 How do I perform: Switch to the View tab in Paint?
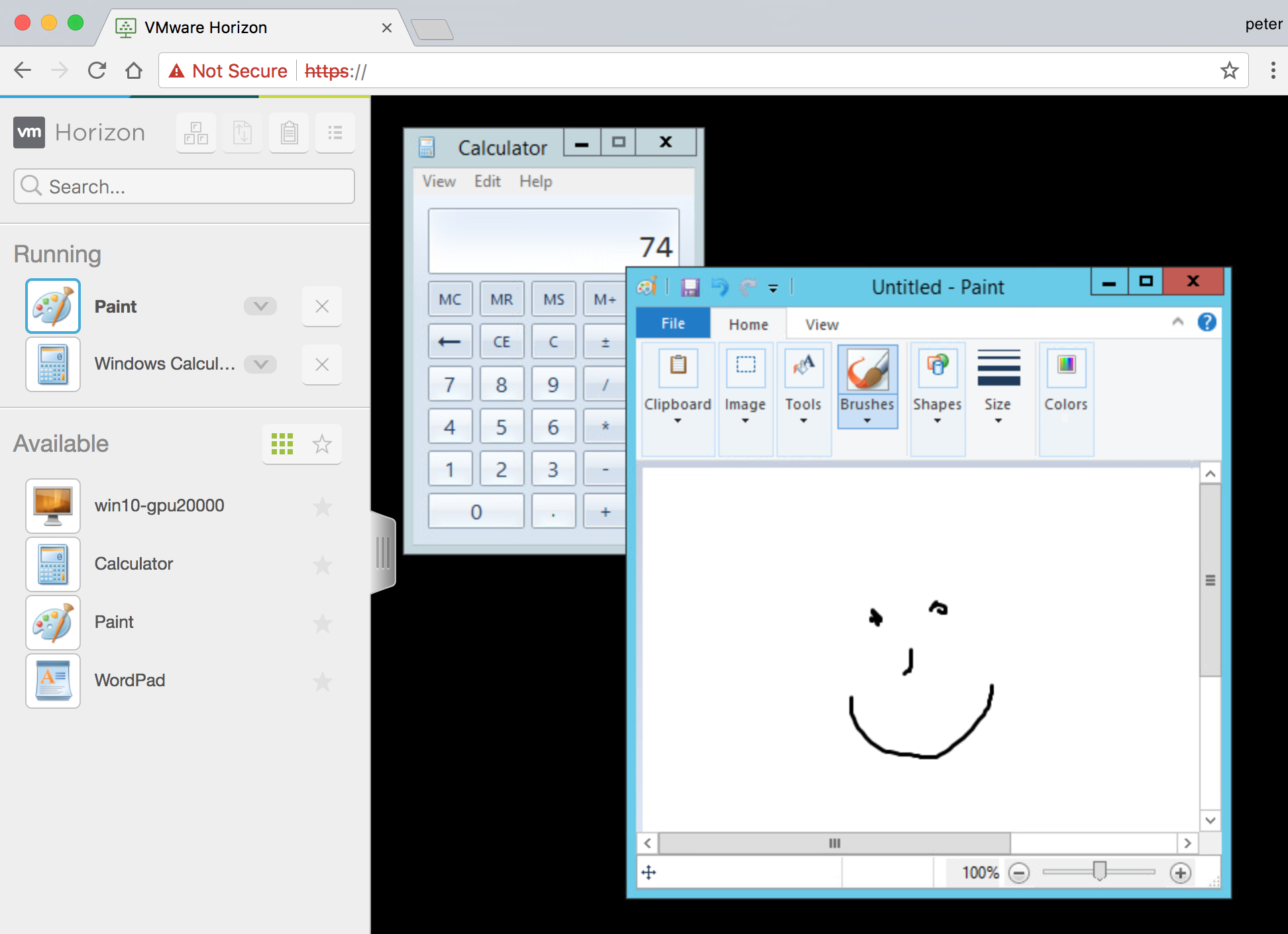(x=822, y=324)
